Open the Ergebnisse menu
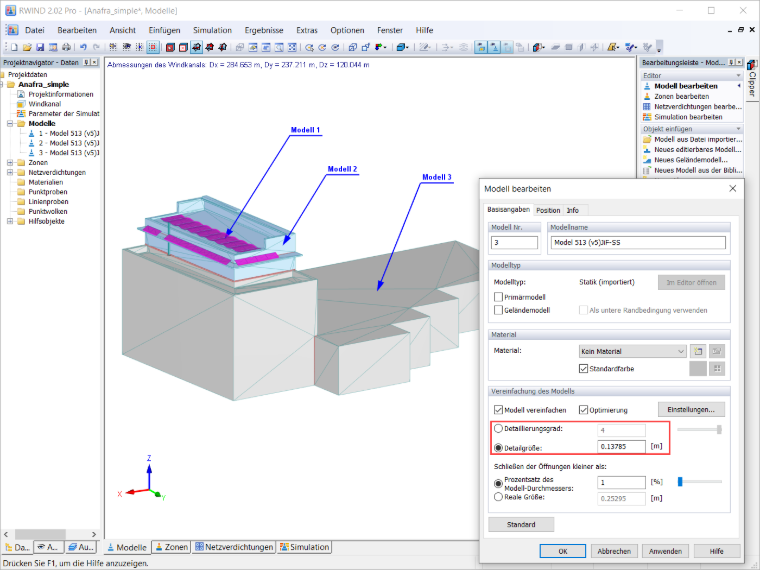This screenshot has height=570, width=760. (264, 30)
